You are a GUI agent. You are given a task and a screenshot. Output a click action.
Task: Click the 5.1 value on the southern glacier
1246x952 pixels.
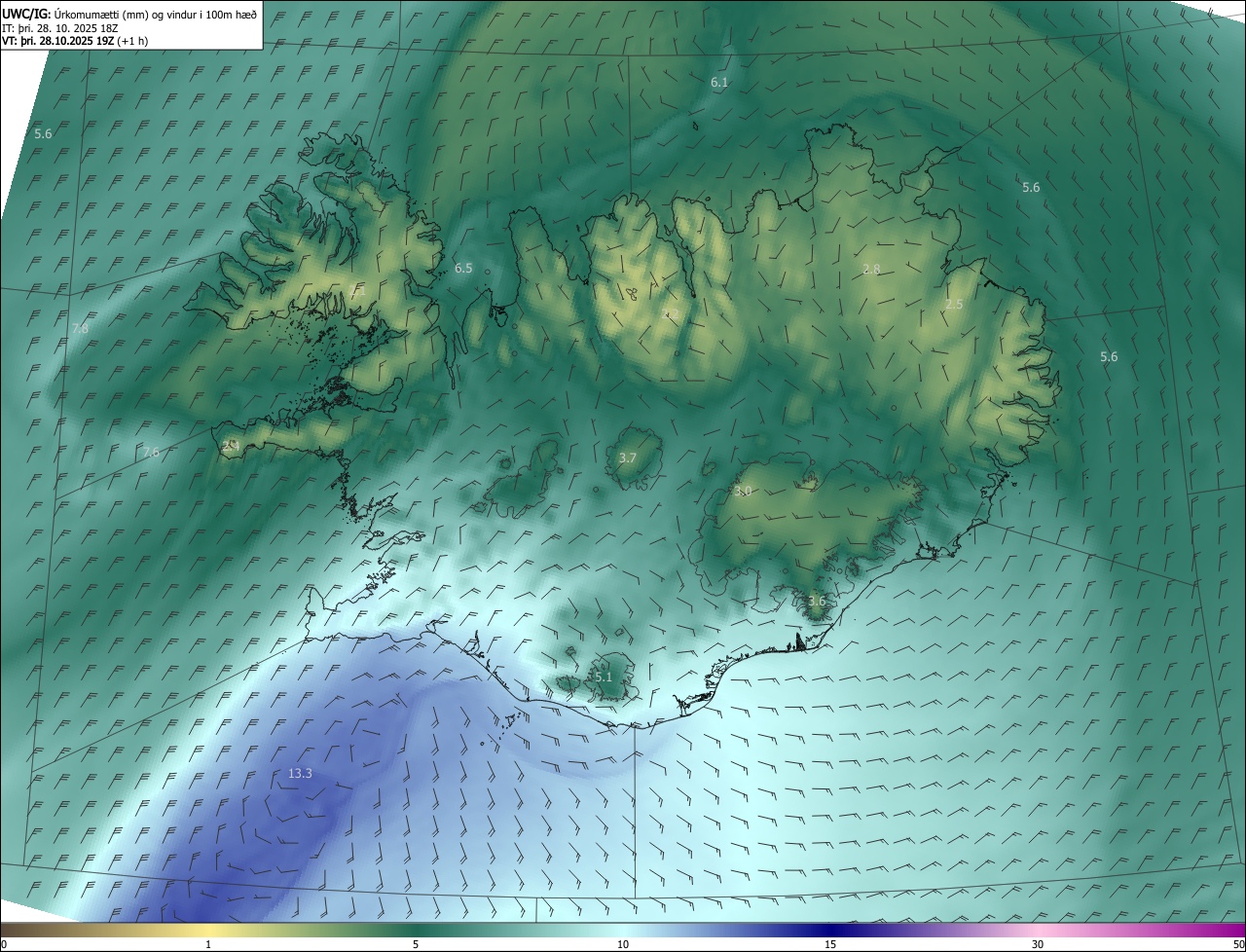[603, 677]
